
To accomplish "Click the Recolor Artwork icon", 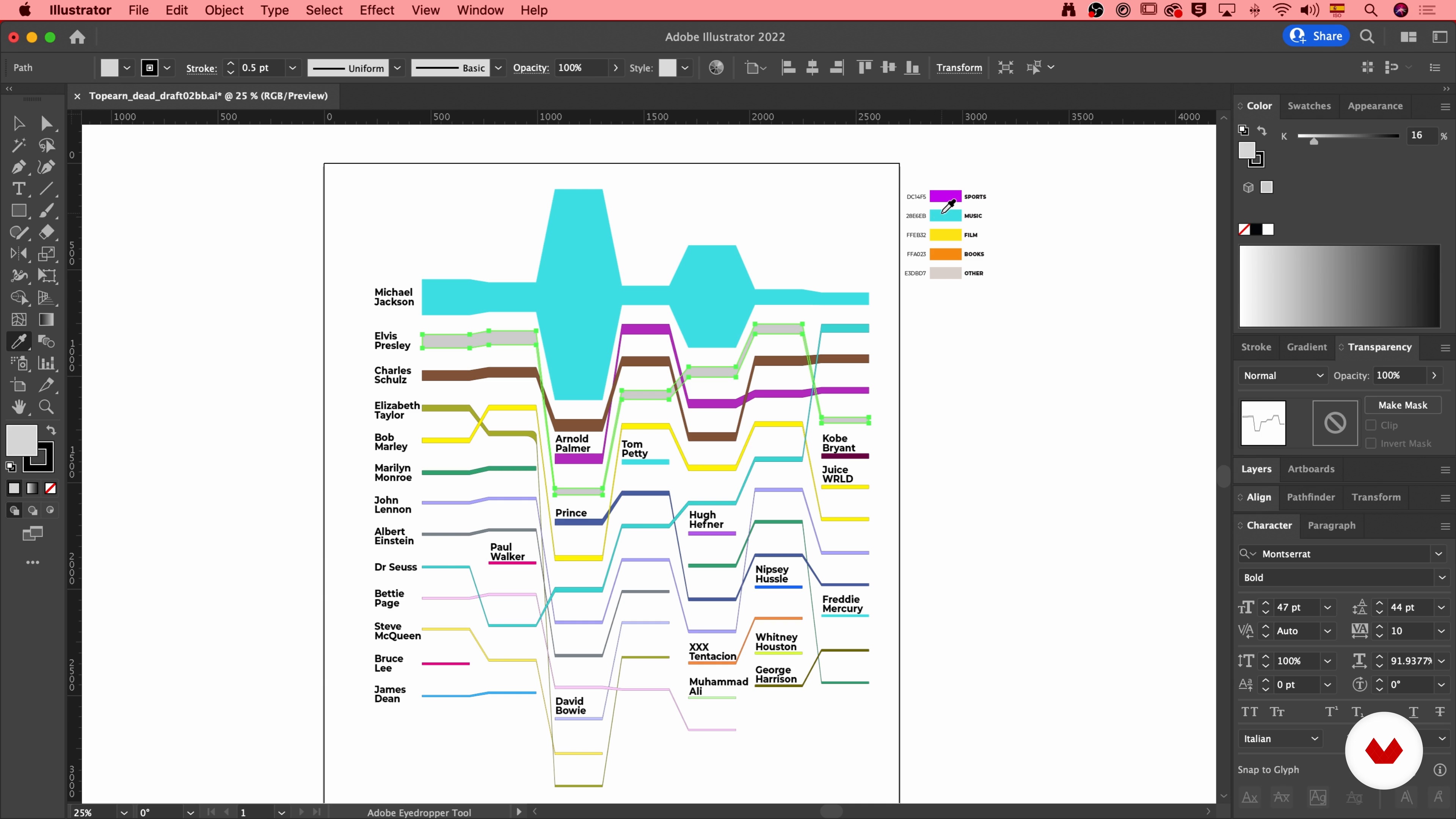I will [x=716, y=68].
